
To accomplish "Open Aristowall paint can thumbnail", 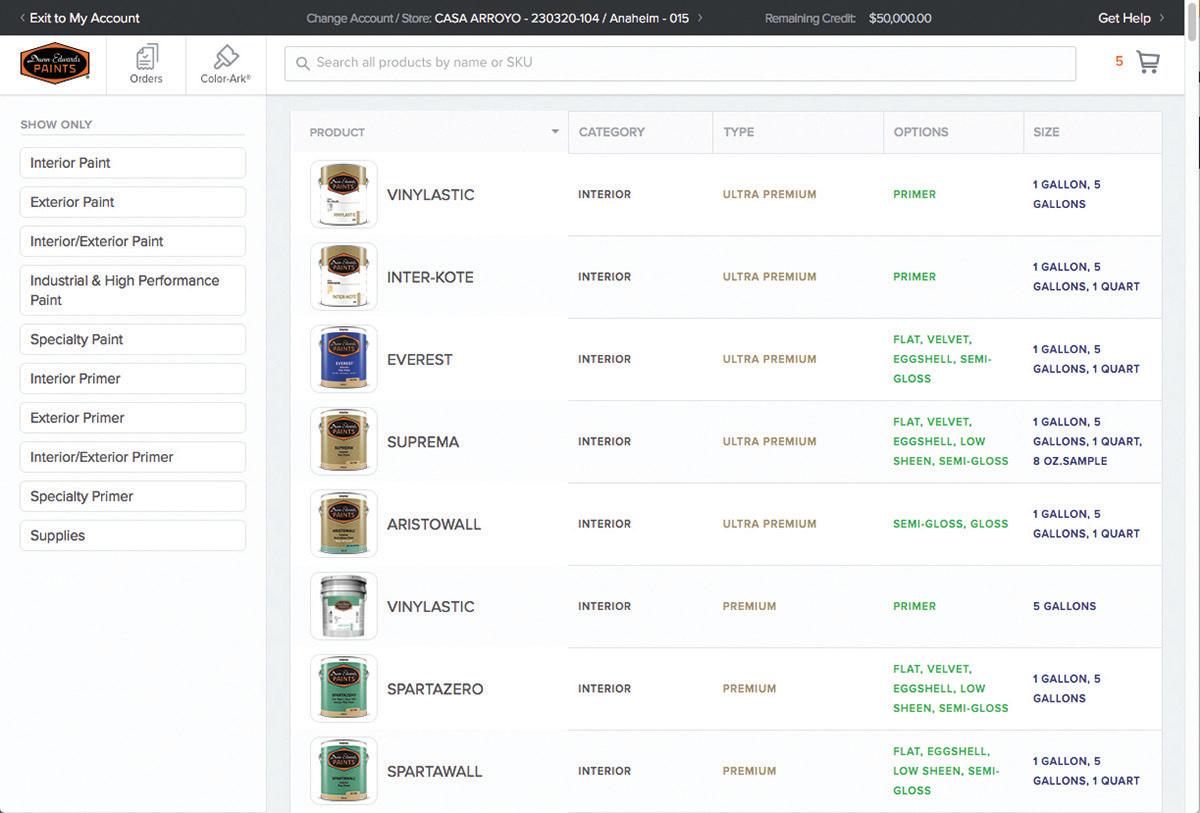I will [344, 523].
